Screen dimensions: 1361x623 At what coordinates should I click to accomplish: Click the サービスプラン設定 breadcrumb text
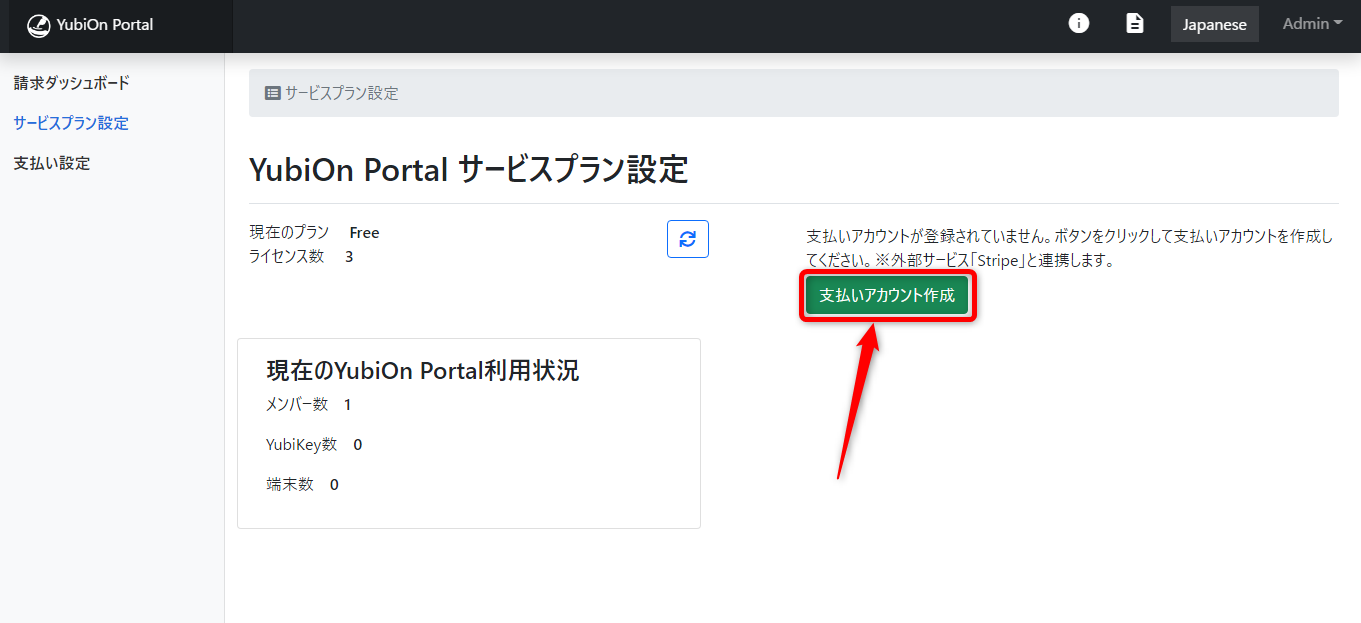(x=342, y=93)
